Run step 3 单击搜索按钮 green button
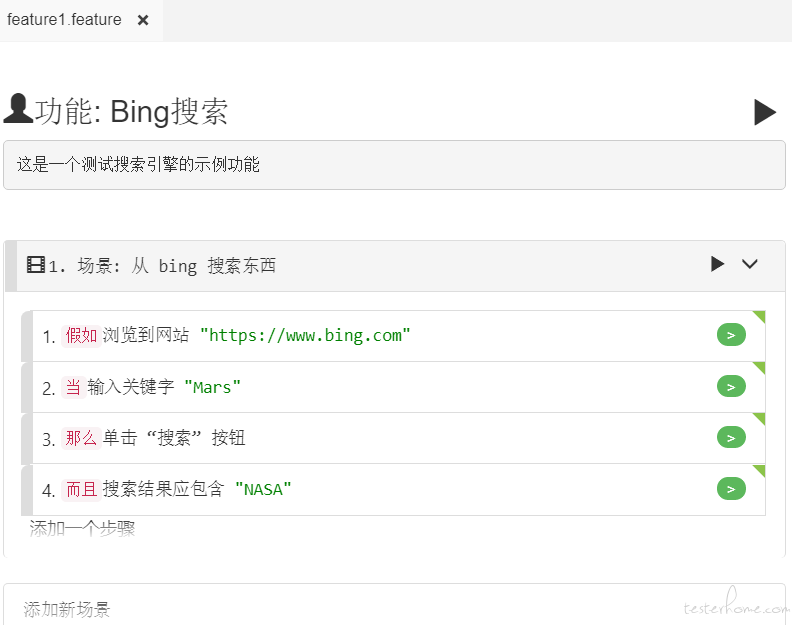 (731, 438)
